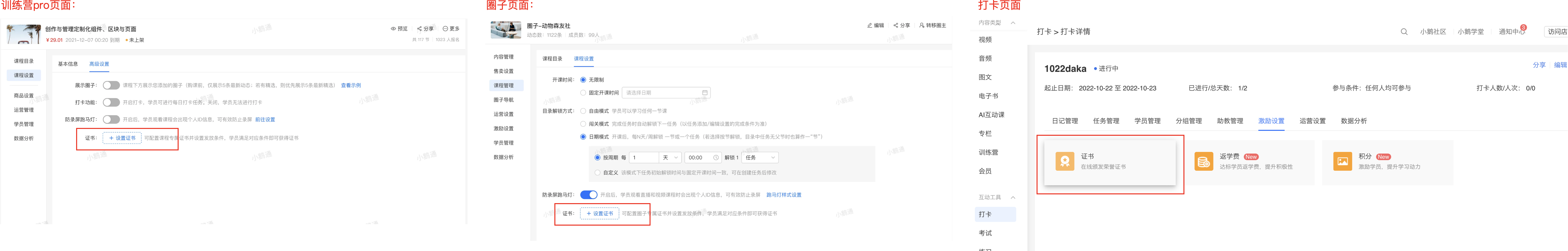Open the 助教管理 tab
1568x251 pixels.
[1230, 121]
